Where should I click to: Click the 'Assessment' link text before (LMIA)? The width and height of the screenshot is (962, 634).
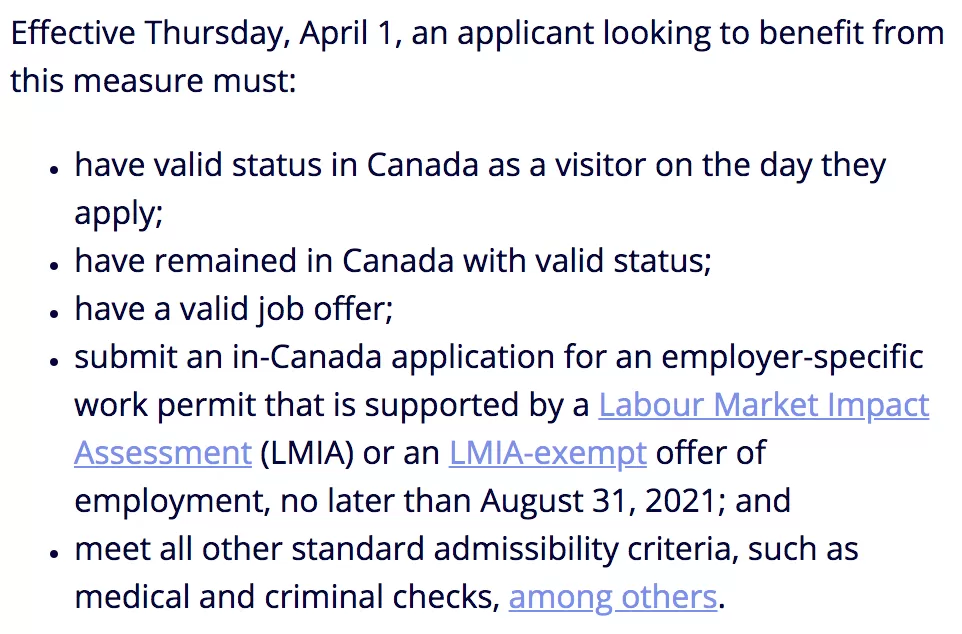(x=163, y=454)
